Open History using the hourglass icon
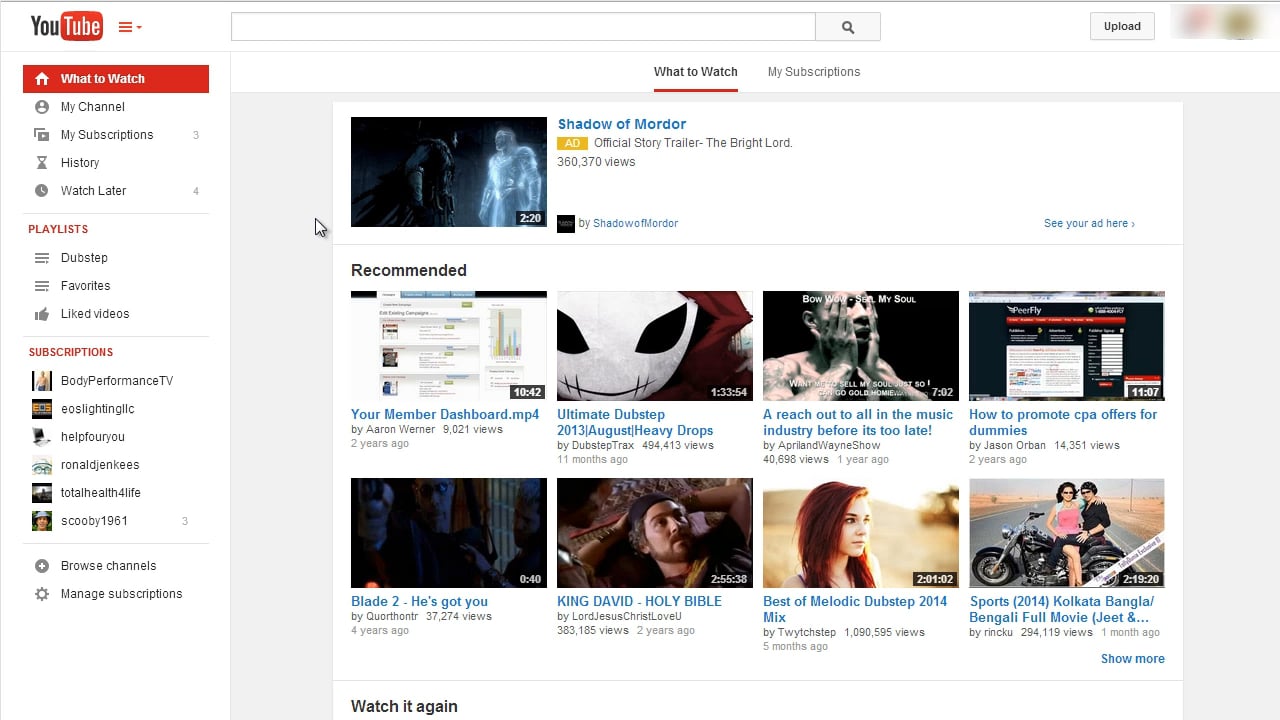Screen dimensions: 1280x720 pos(41,162)
